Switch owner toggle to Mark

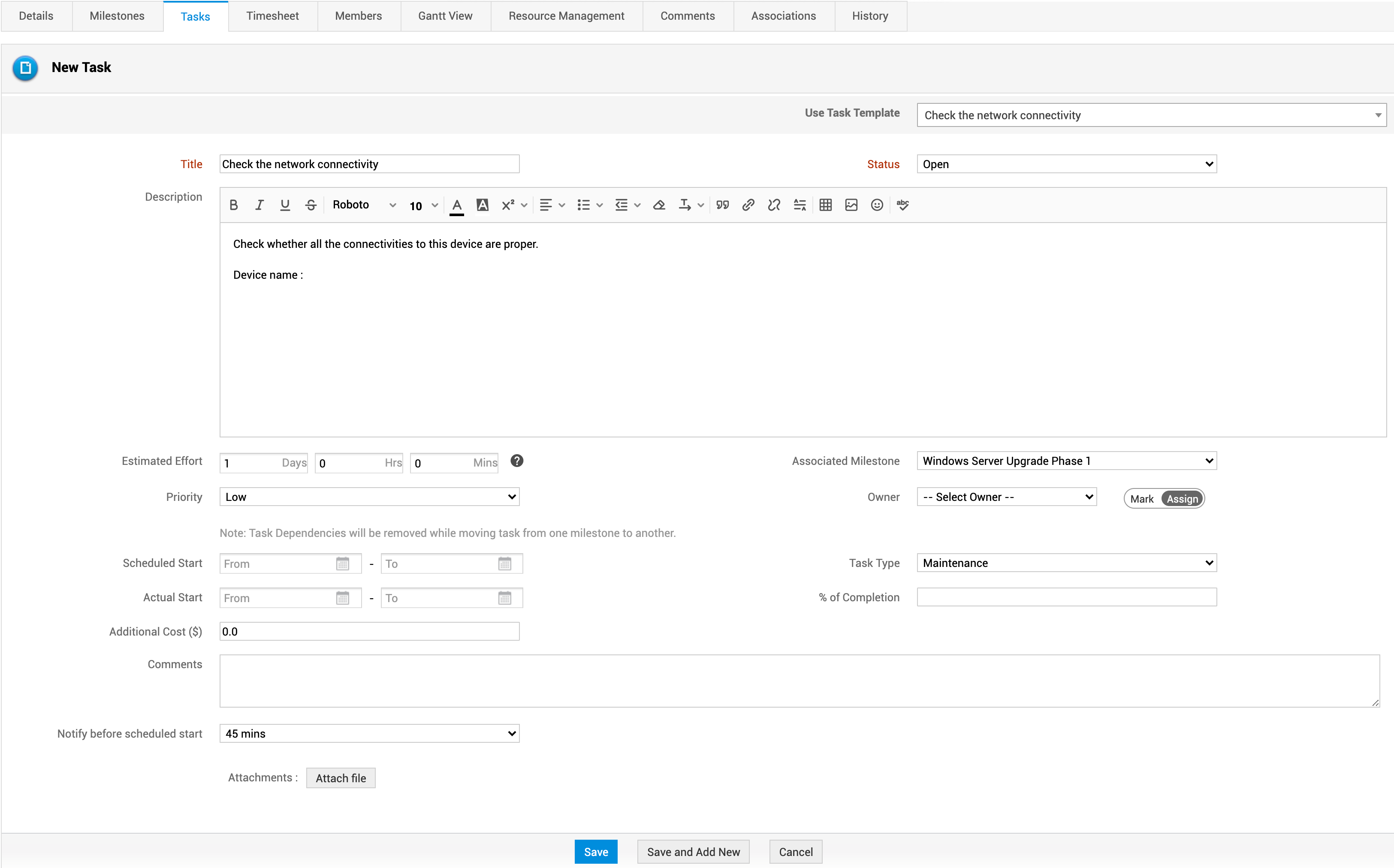[x=1141, y=499]
